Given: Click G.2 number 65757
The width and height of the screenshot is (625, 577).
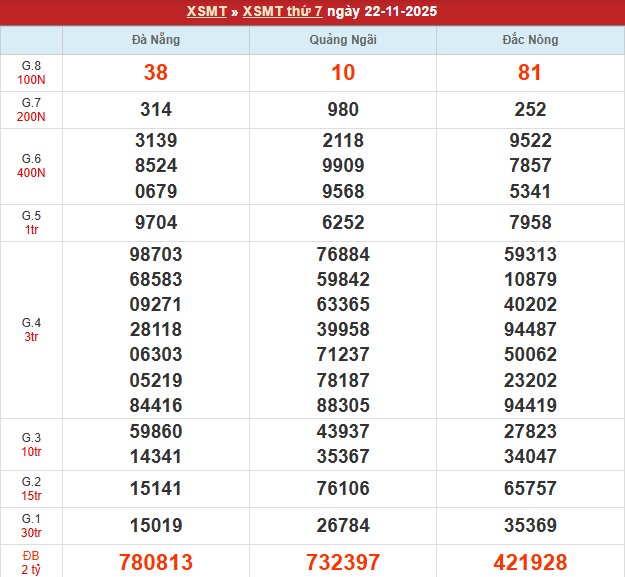Looking at the screenshot, I should pos(530,489).
